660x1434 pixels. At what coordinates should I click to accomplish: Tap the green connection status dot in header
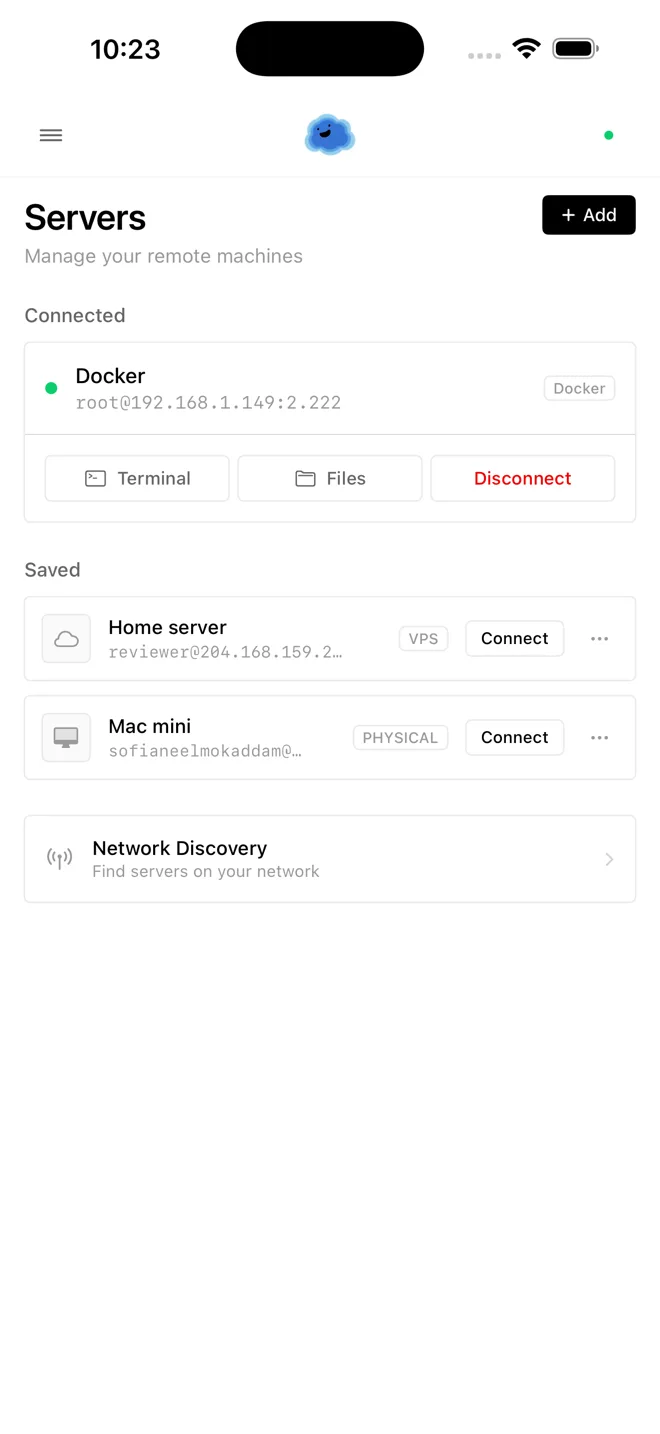608,135
